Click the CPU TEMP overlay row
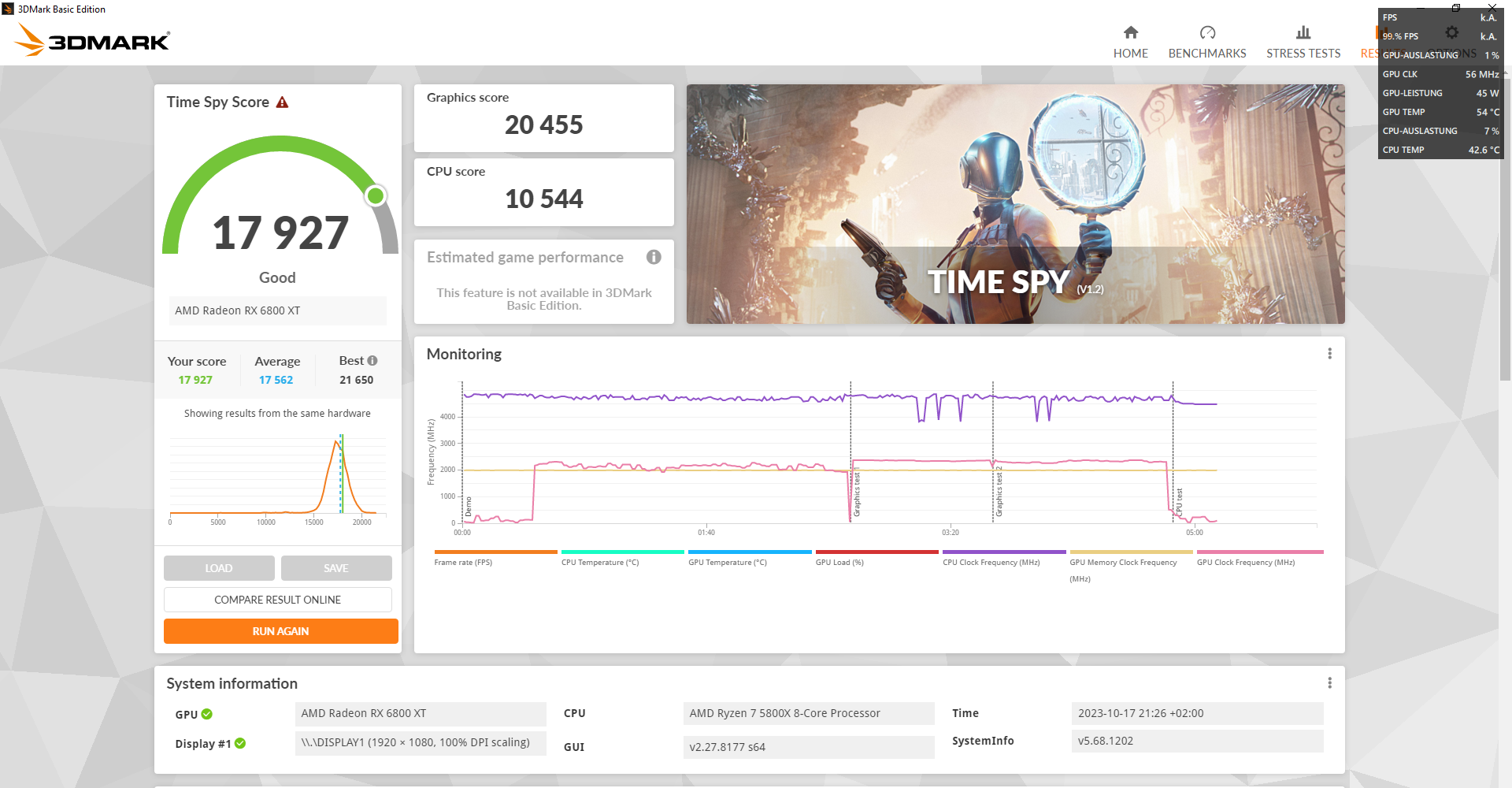The width and height of the screenshot is (1512, 788). pos(1441,150)
